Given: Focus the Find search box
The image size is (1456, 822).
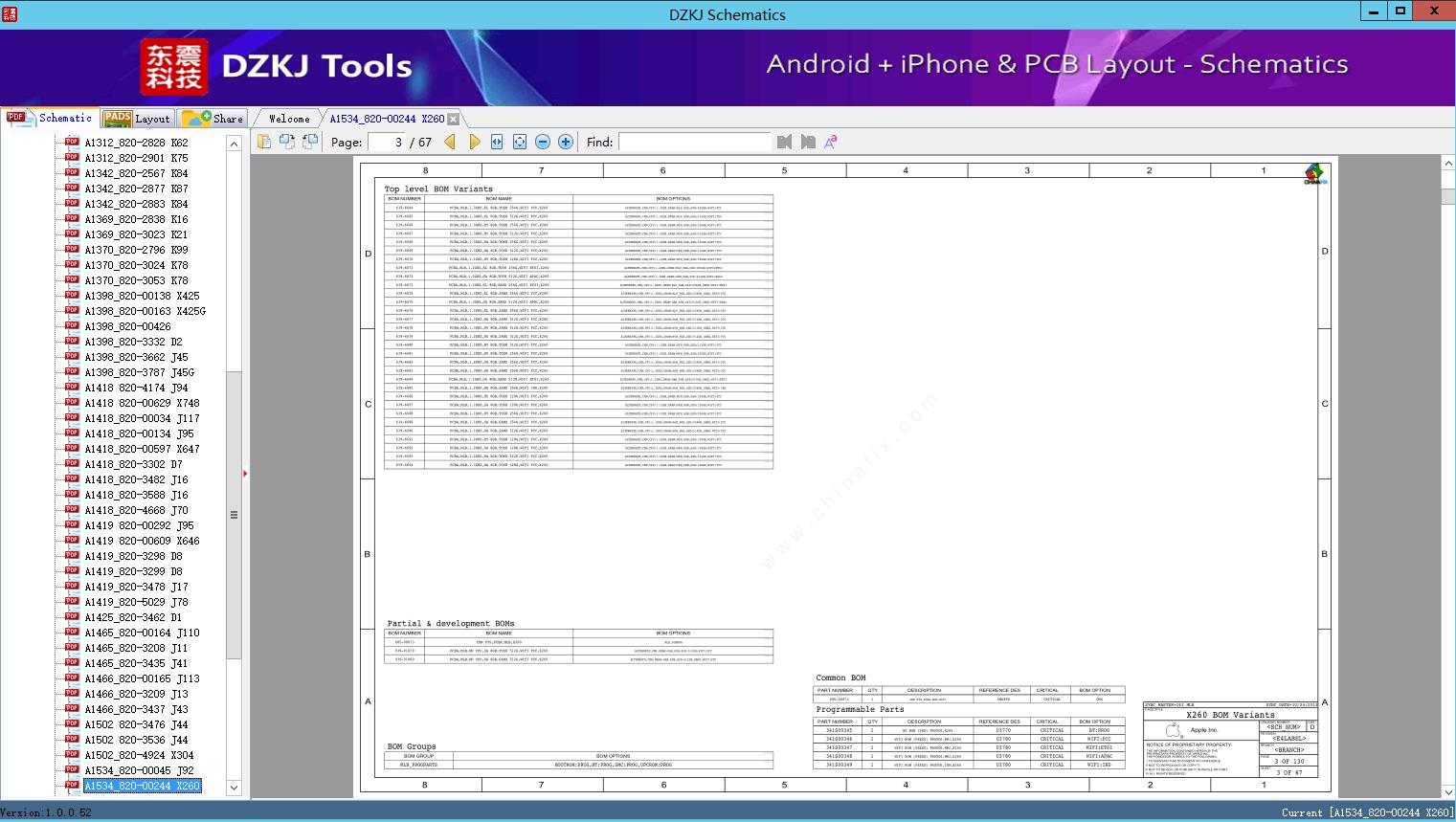Looking at the screenshot, I should pos(695,142).
